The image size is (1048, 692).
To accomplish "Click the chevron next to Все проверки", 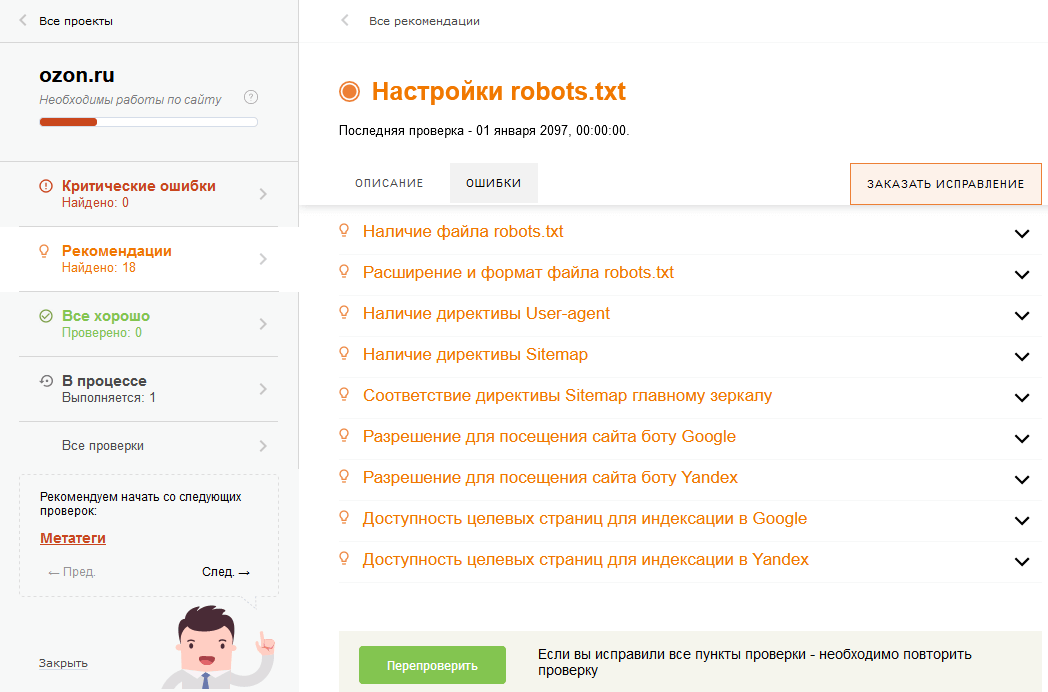I will click(263, 445).
